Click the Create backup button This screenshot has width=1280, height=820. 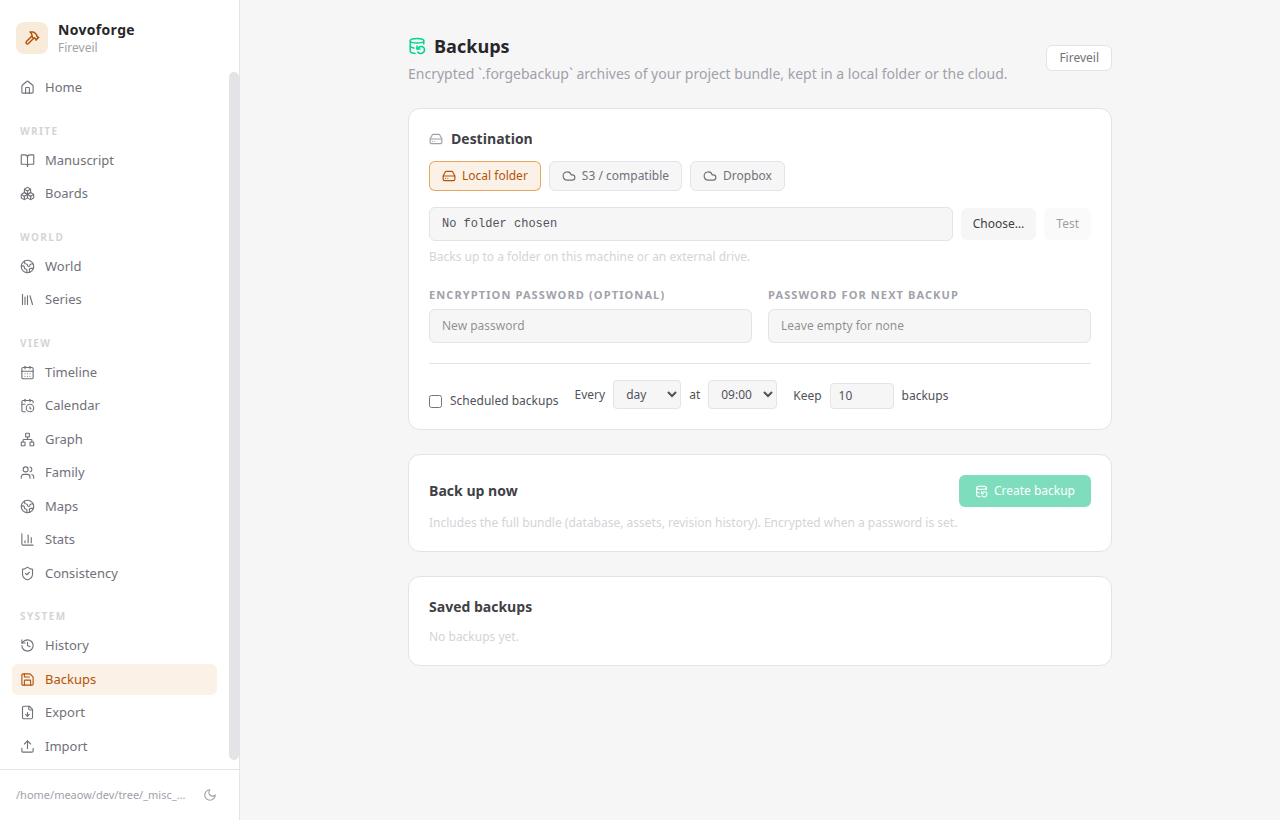coord(1025,491)
